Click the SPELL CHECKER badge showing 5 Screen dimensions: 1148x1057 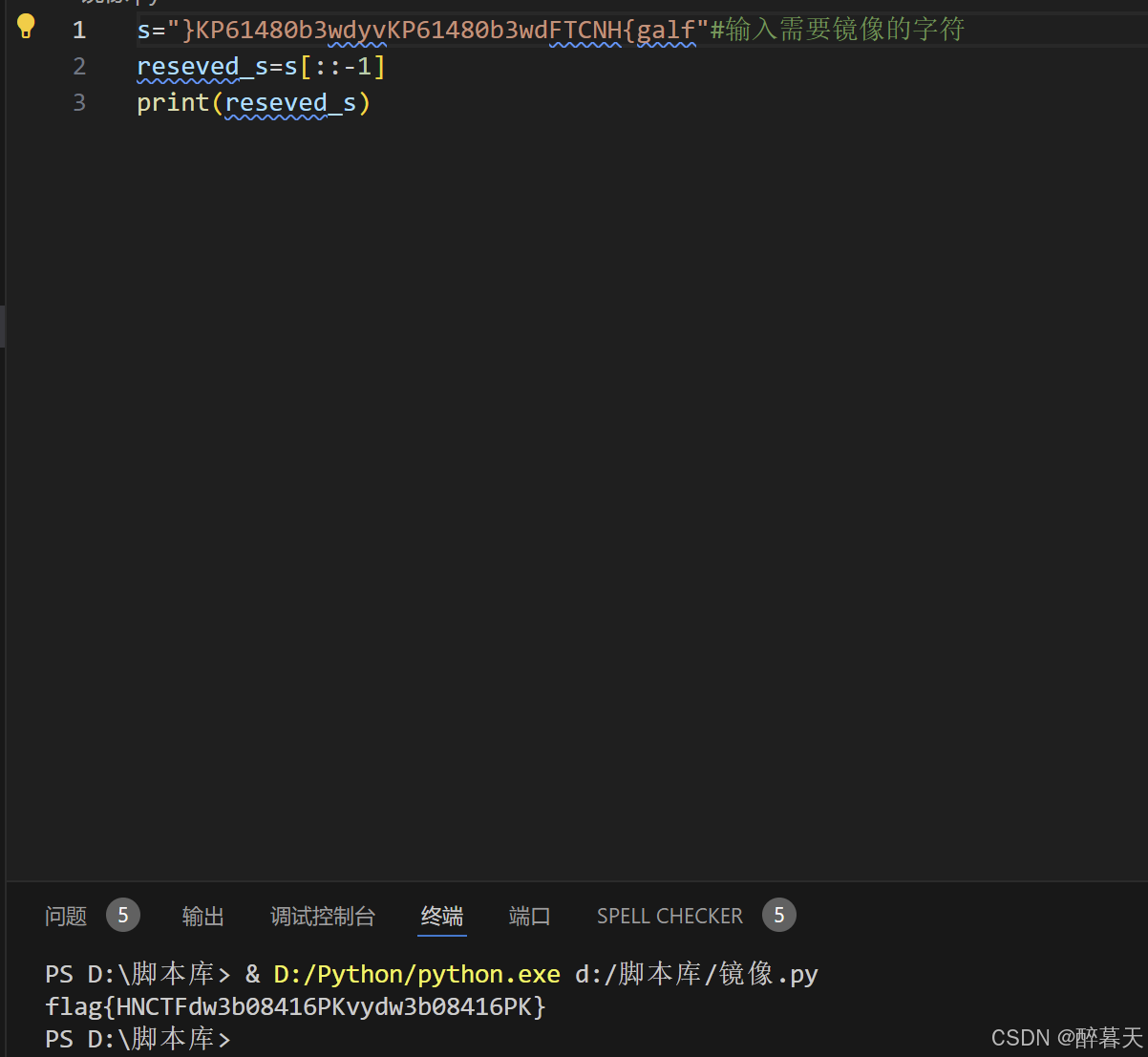pos(778,914)
